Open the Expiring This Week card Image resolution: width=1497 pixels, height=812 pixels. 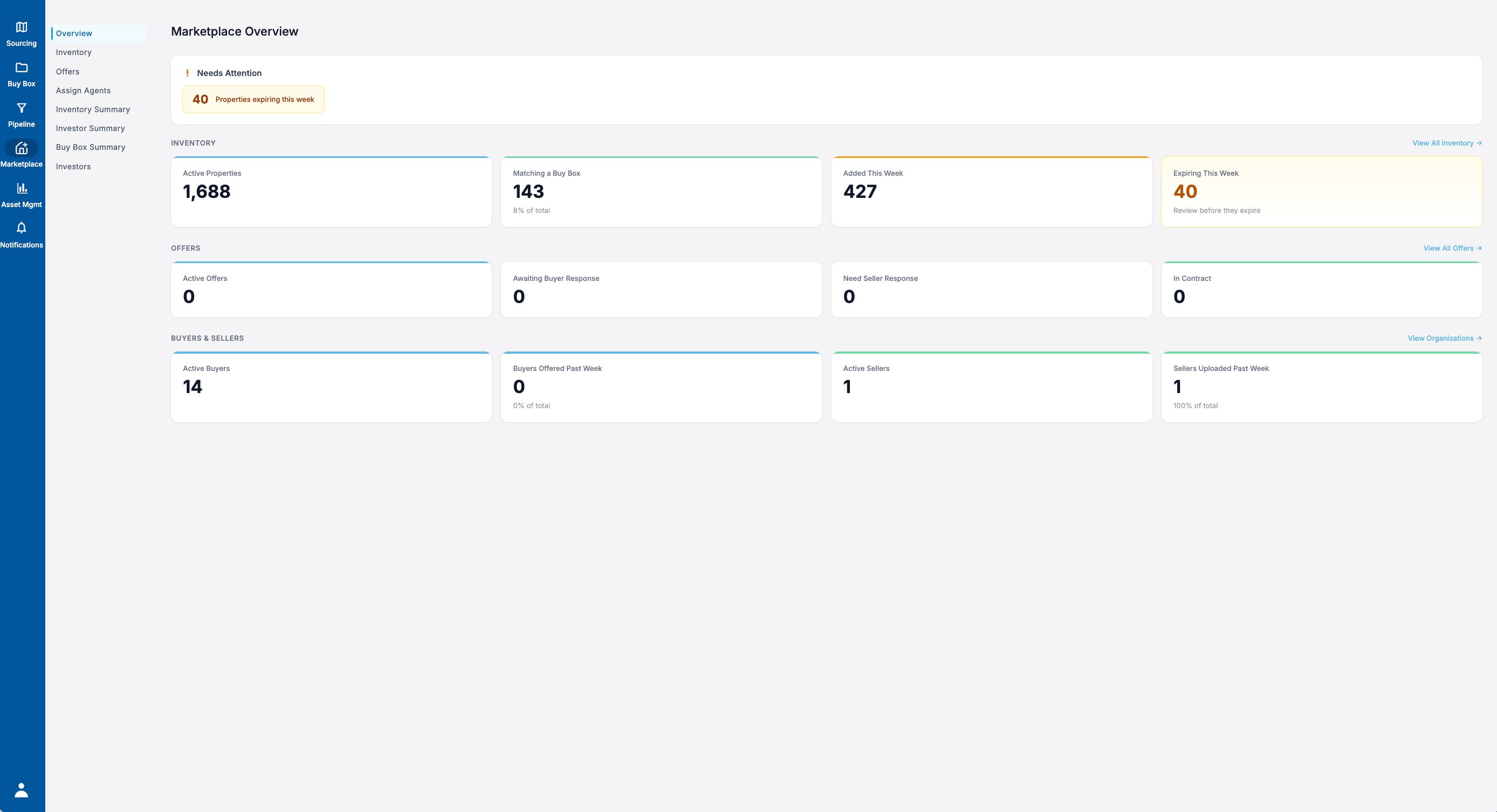(1322, 192)
